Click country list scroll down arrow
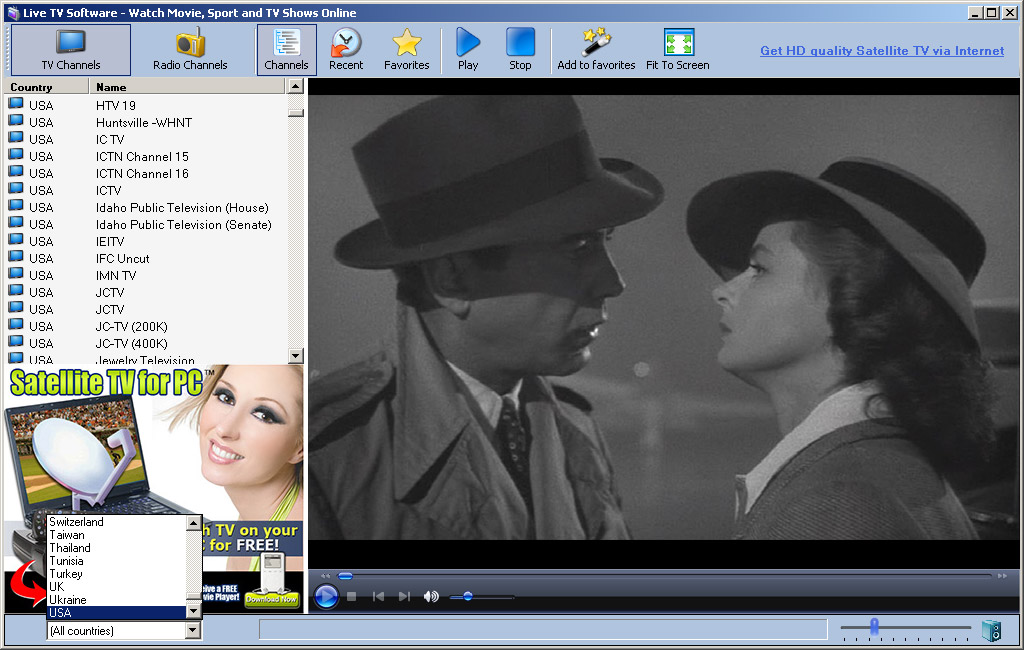The height and width of the screenshot is (650, 1024). click(193, 611)
